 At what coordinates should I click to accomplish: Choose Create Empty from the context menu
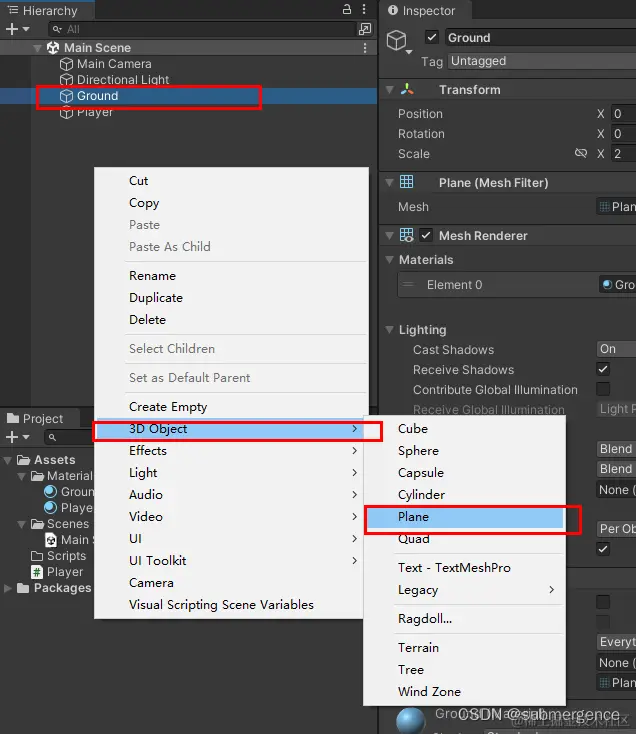168,407
